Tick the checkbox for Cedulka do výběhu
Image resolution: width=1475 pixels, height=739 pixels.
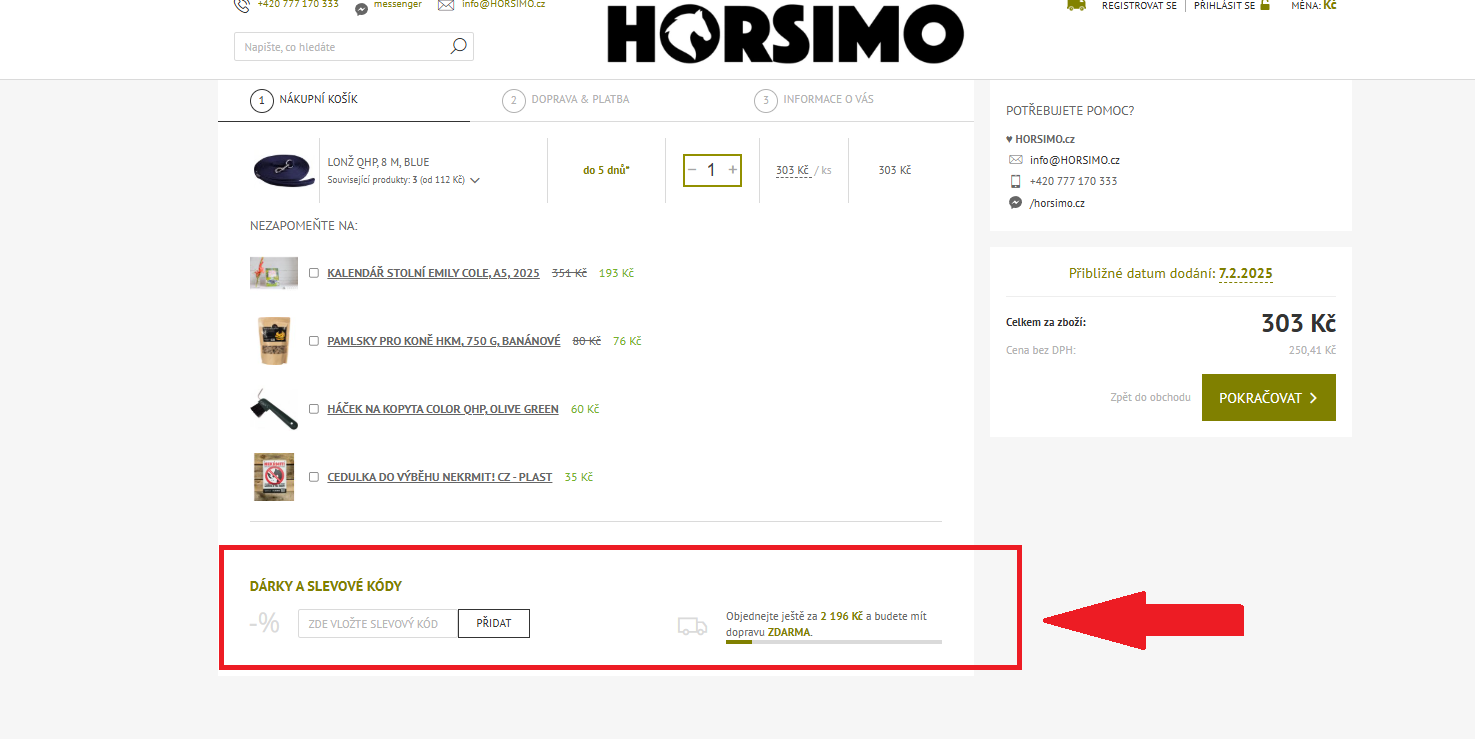314,477
